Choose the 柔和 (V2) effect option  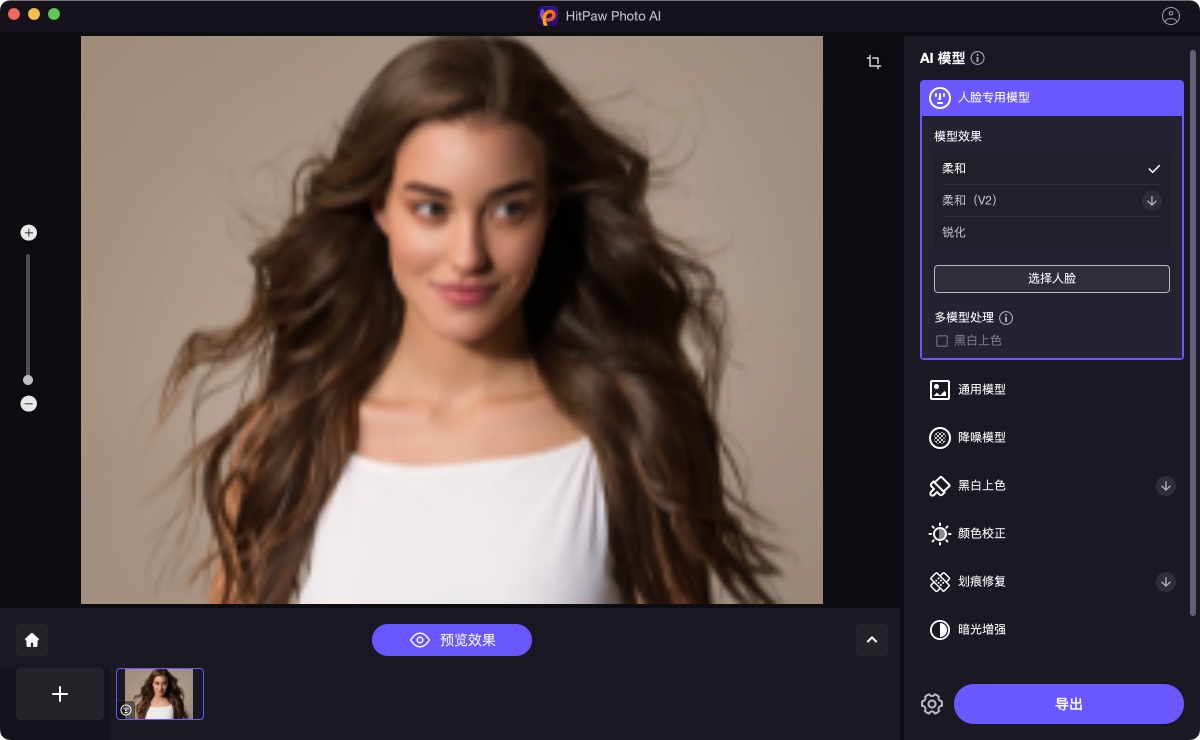[1051, 201]
